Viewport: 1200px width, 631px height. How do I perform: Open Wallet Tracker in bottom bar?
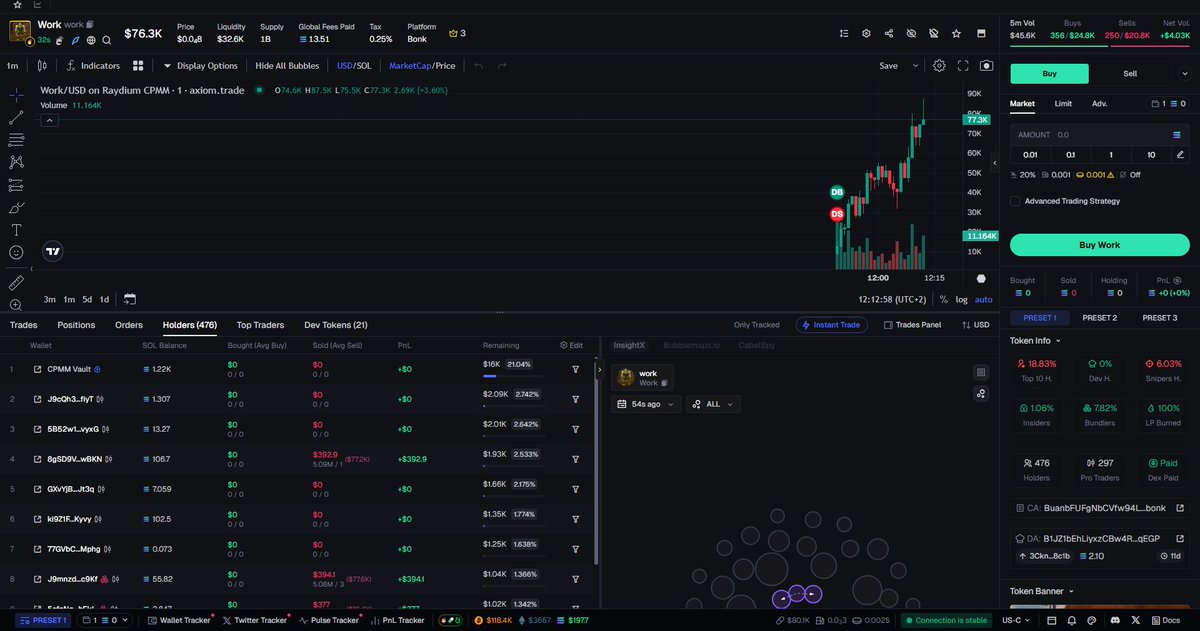pos(180,620)
